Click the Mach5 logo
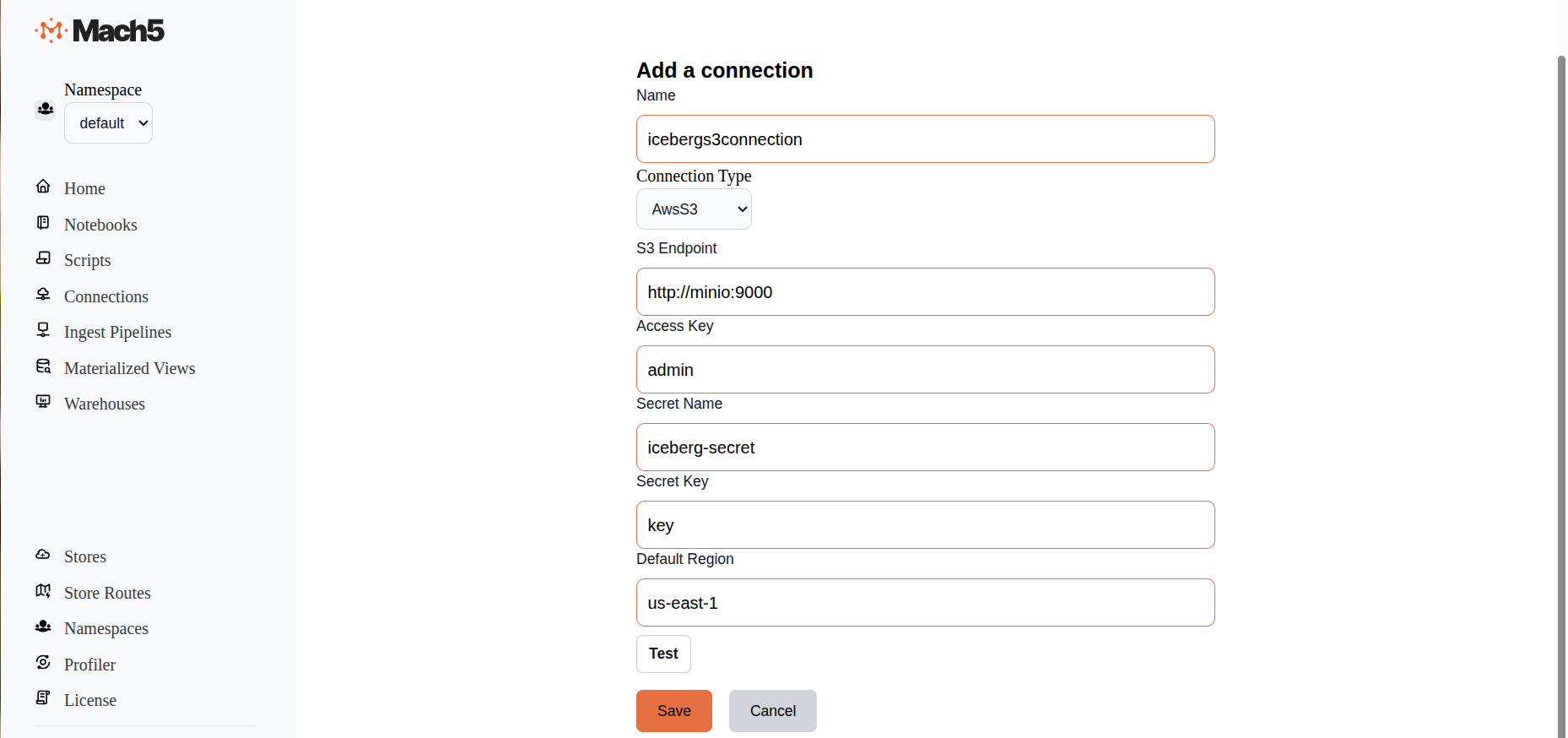Viewport: 1568px width, 738px height. (100, 30)
